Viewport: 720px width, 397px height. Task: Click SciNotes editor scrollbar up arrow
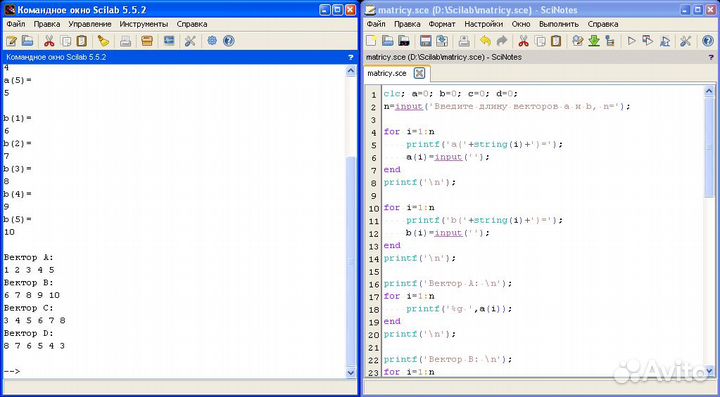pyautogui.click(x=709, y=92)
